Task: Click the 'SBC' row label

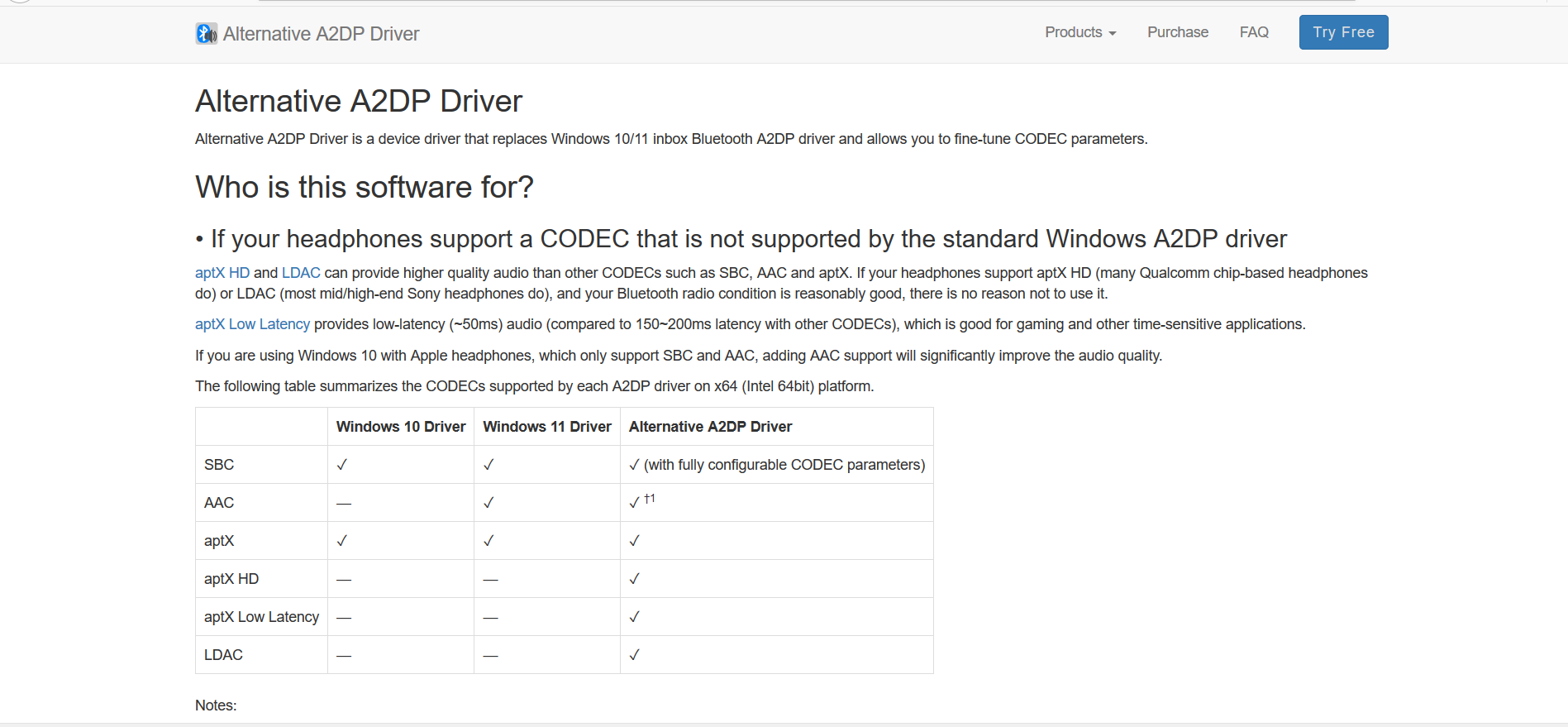Action: click(x=219, y=465)
